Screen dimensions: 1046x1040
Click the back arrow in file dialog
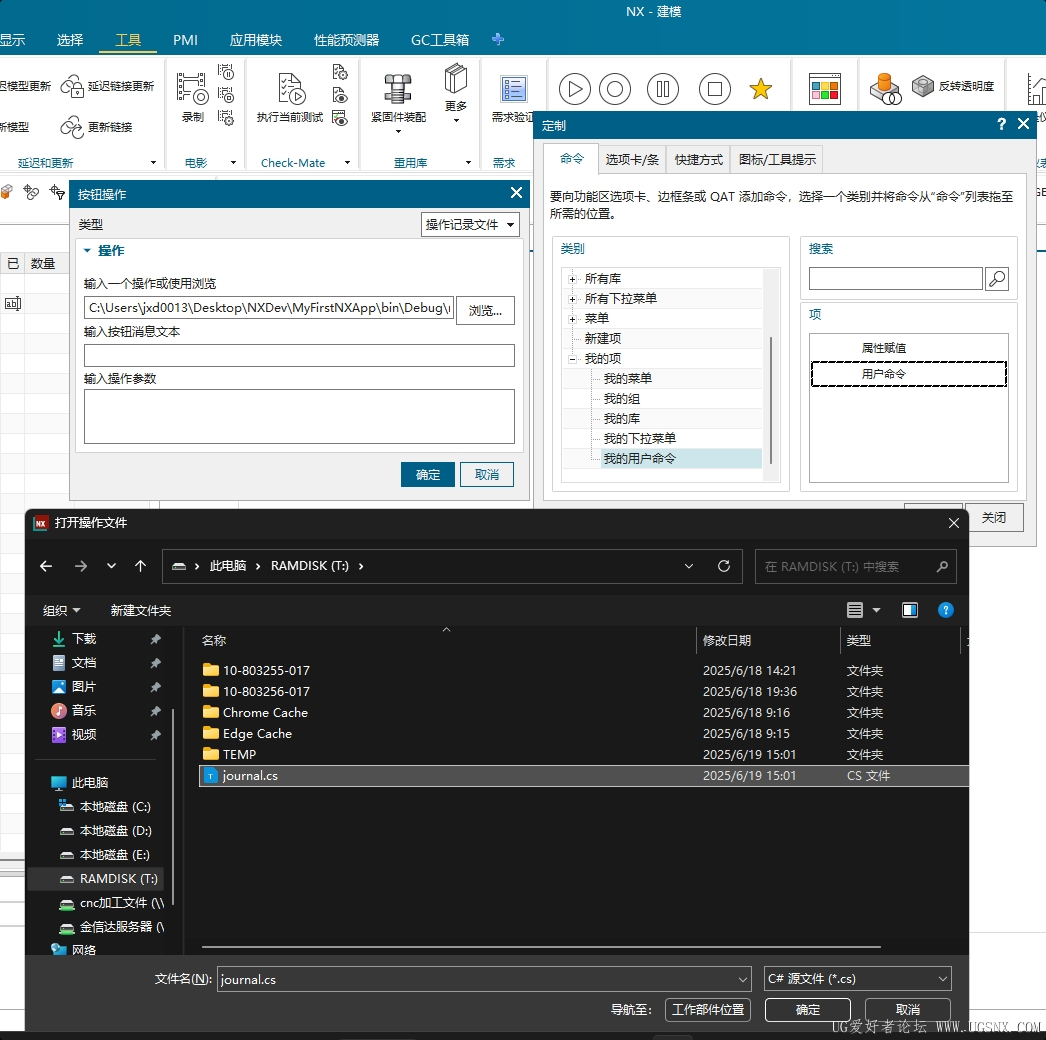[46, 566]
